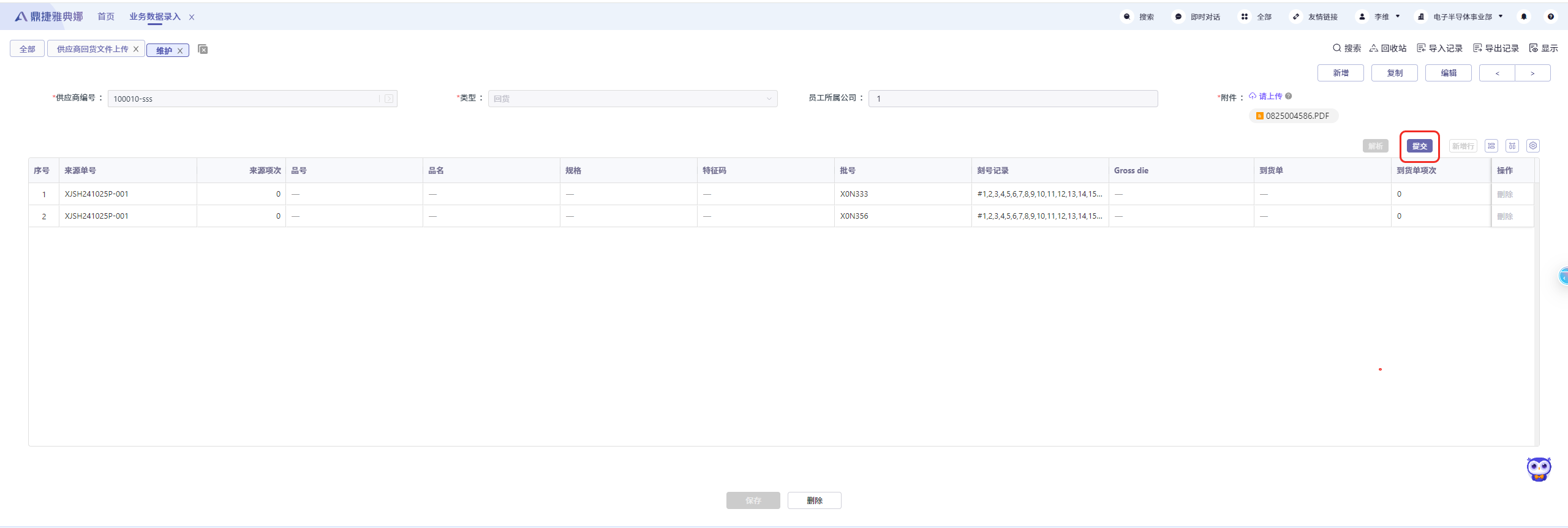Image resolution: width=1568 pixels, height=528 pixels.
Task: Delete row 2 with its 删除 link
Action: (x=1505, y=216)
